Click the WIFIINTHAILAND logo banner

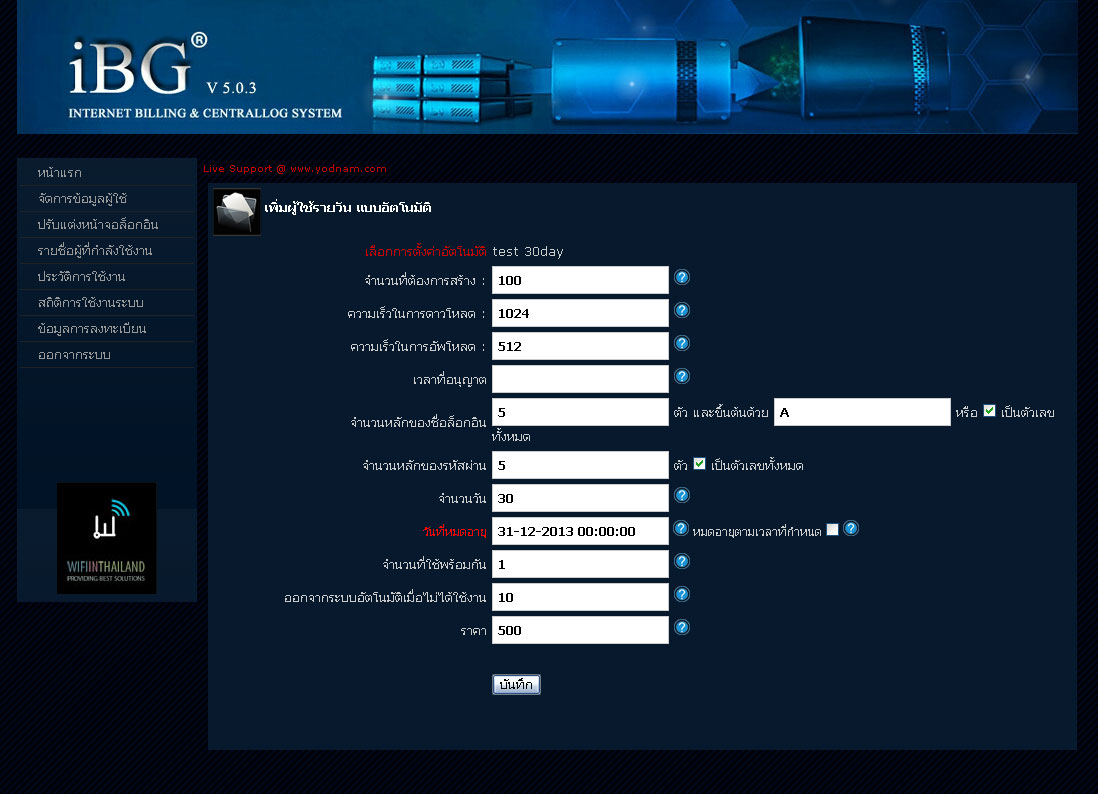click(x=106, y=538)
